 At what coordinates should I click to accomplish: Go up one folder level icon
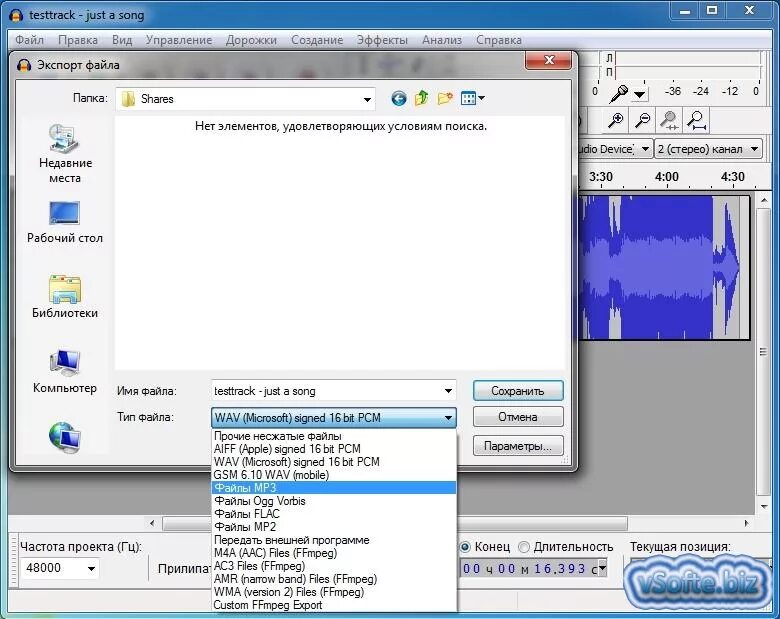pos(421,98)
